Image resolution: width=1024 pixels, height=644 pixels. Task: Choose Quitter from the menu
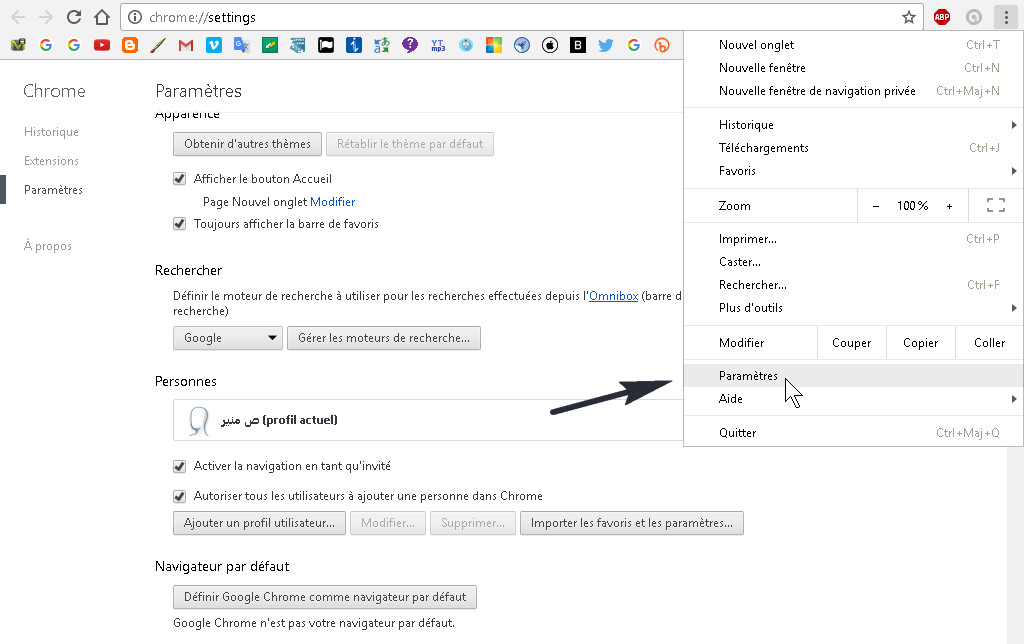[853, 432]
